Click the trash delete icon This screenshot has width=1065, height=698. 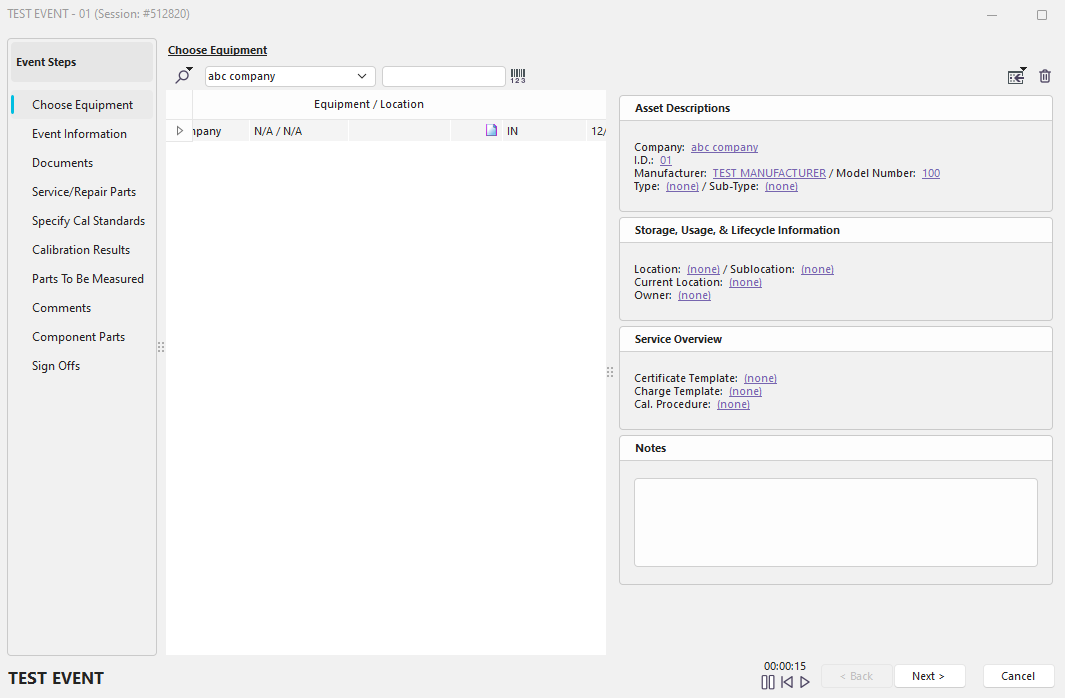(x=1045, y=76)
